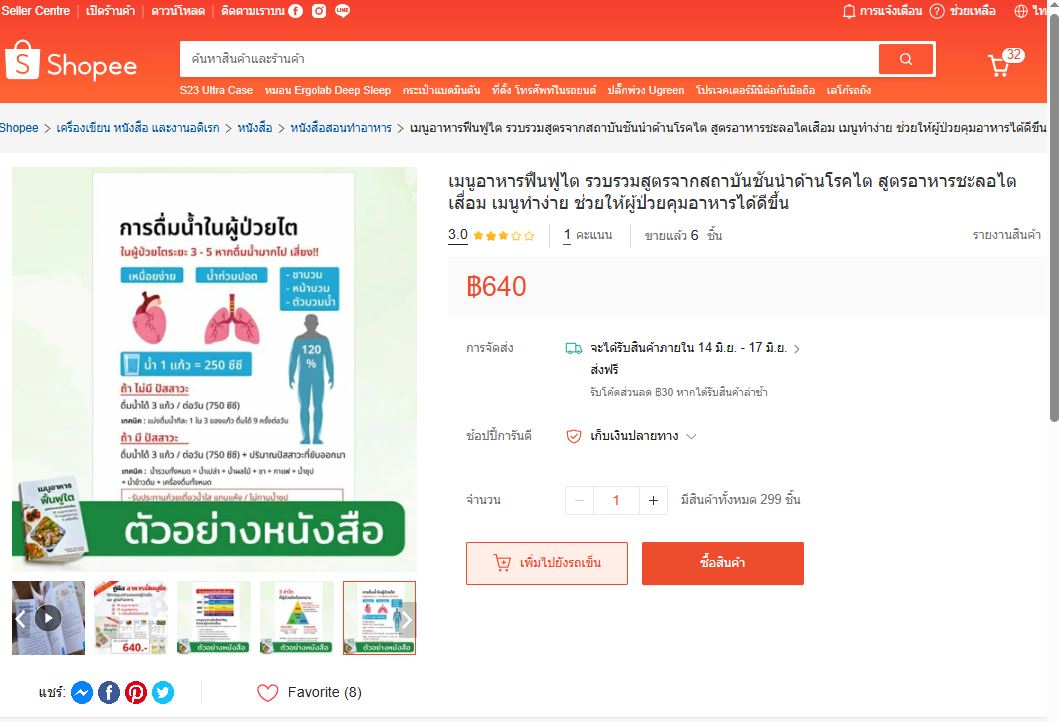Click the ซื้อสินค้า buy now button
The height and width of the screenshot is (722, 1059).
pyautogui.click(x=723, y=563)
